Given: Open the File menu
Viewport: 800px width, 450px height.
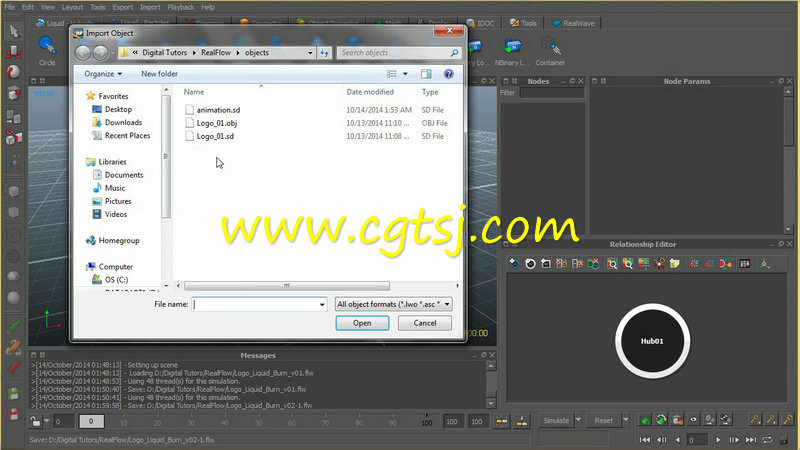Looking at the screenshot, I should [10, 7].
